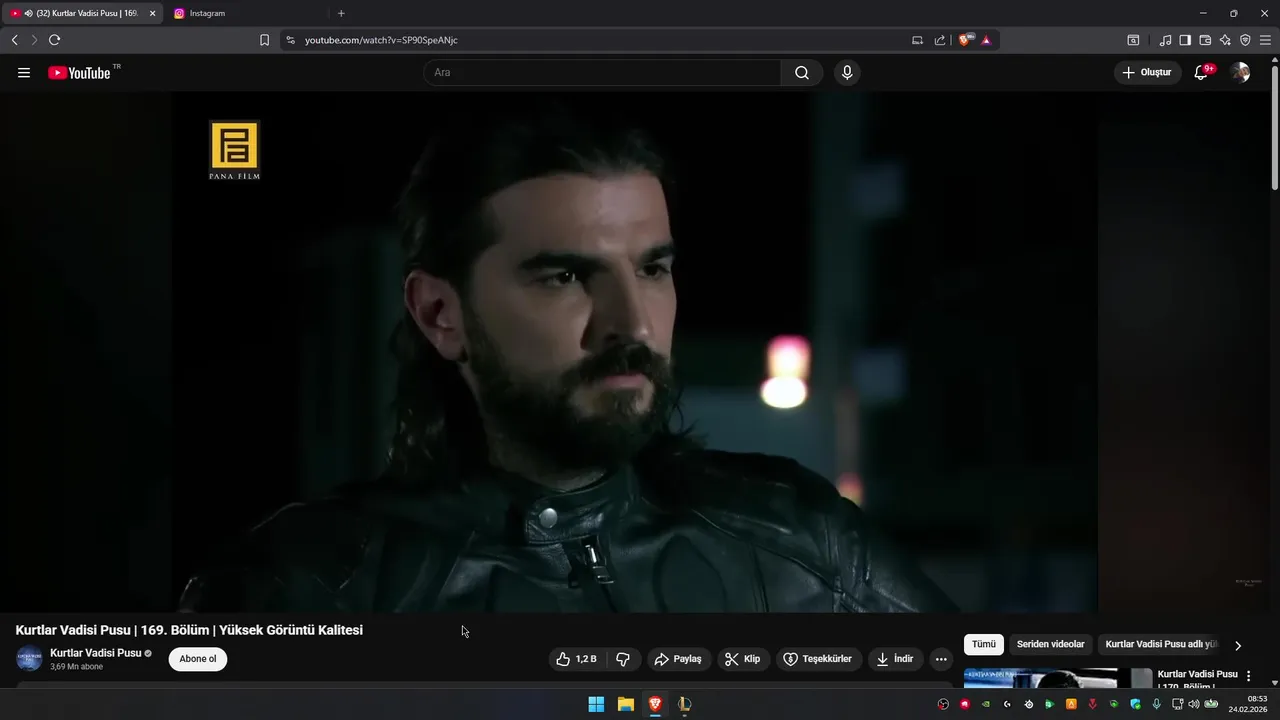Open more actions three-dot menu

click(941, 659)
